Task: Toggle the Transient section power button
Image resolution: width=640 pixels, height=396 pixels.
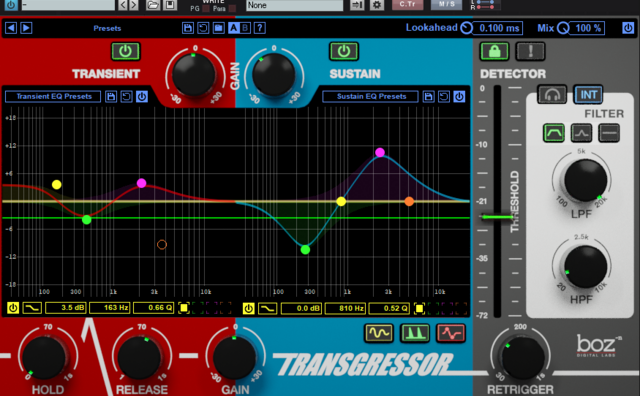Action: 125,51
